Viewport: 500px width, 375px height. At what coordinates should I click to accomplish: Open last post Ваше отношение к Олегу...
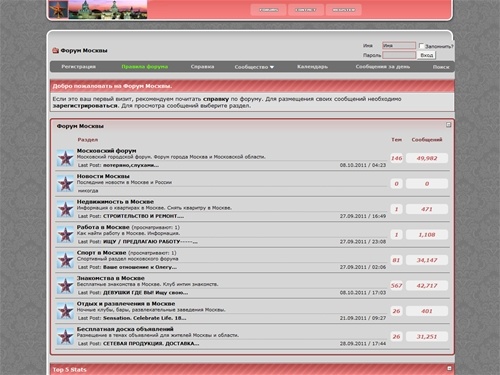(x=140, y=267)
